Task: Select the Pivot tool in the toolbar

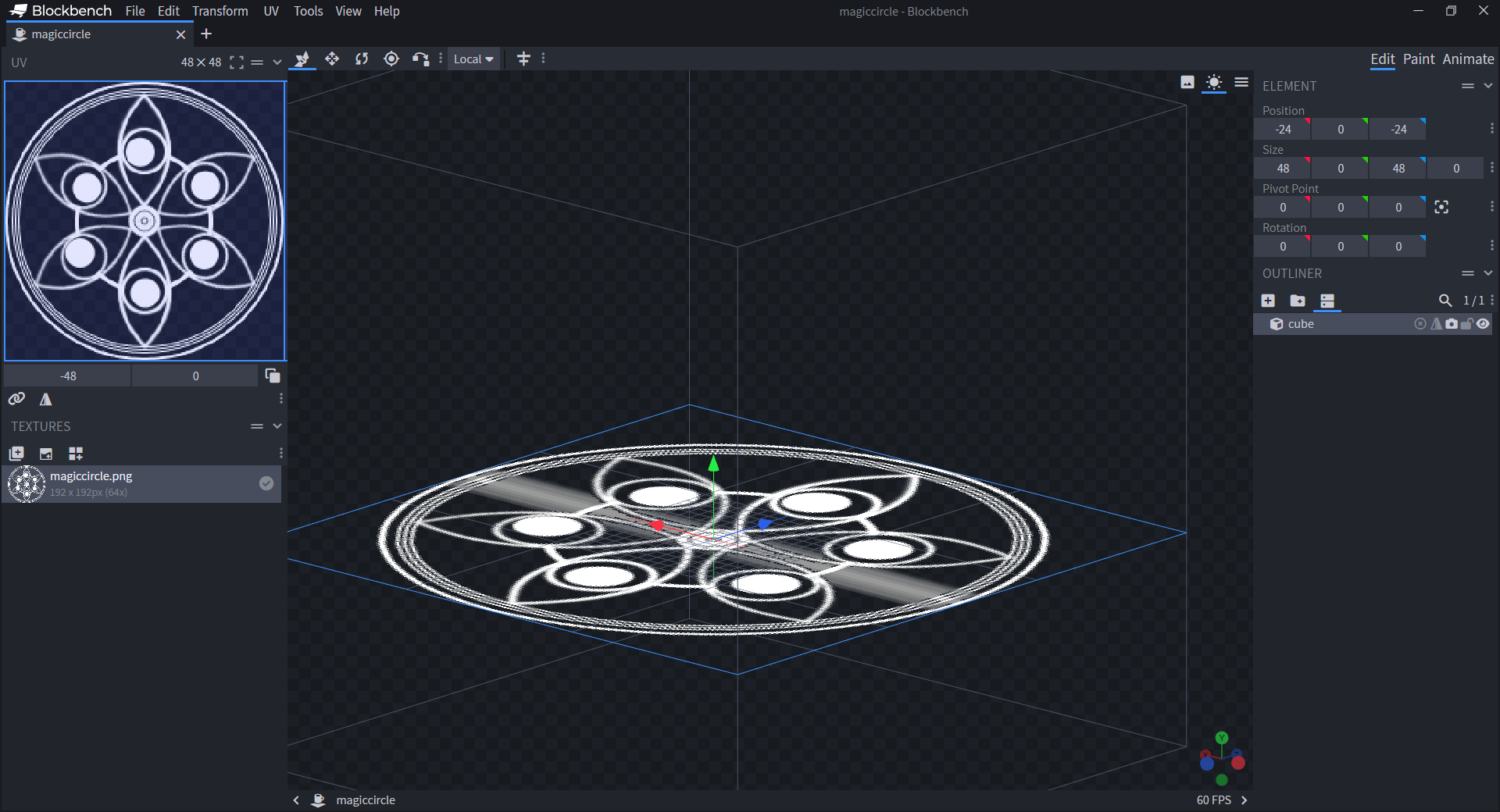Action: (391, 59)
